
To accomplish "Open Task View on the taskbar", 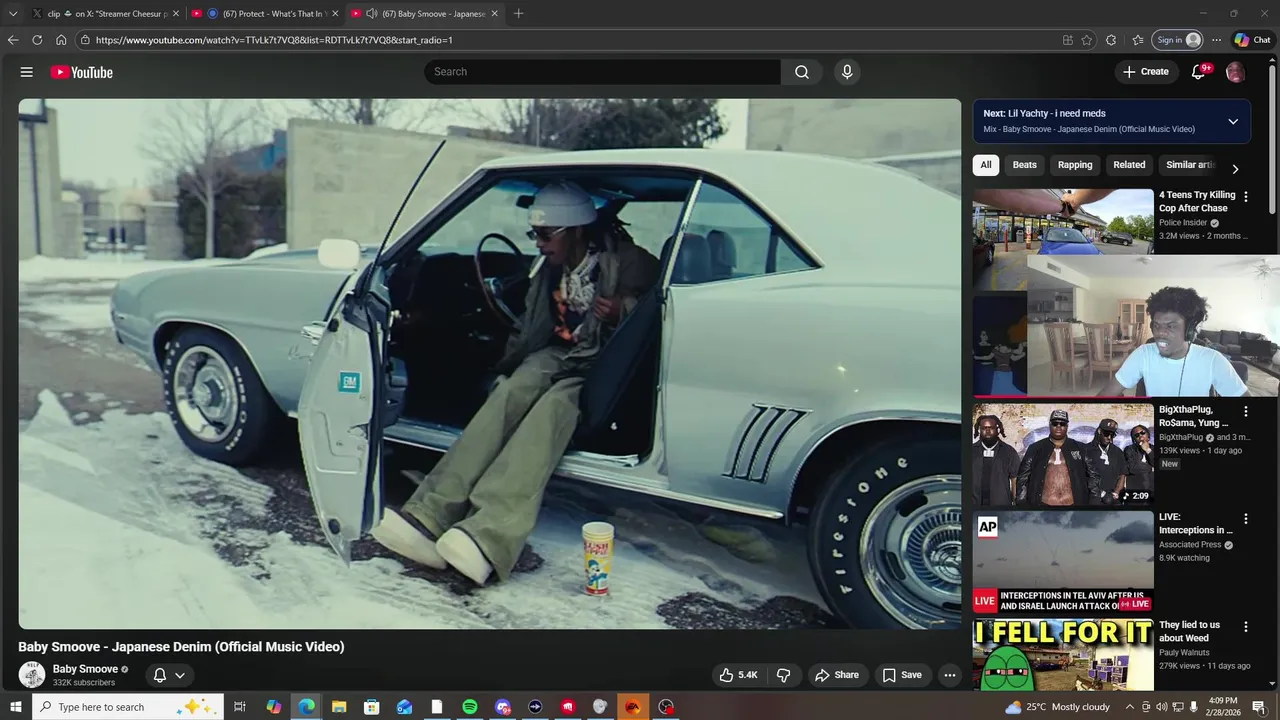I will coord(240,707).
